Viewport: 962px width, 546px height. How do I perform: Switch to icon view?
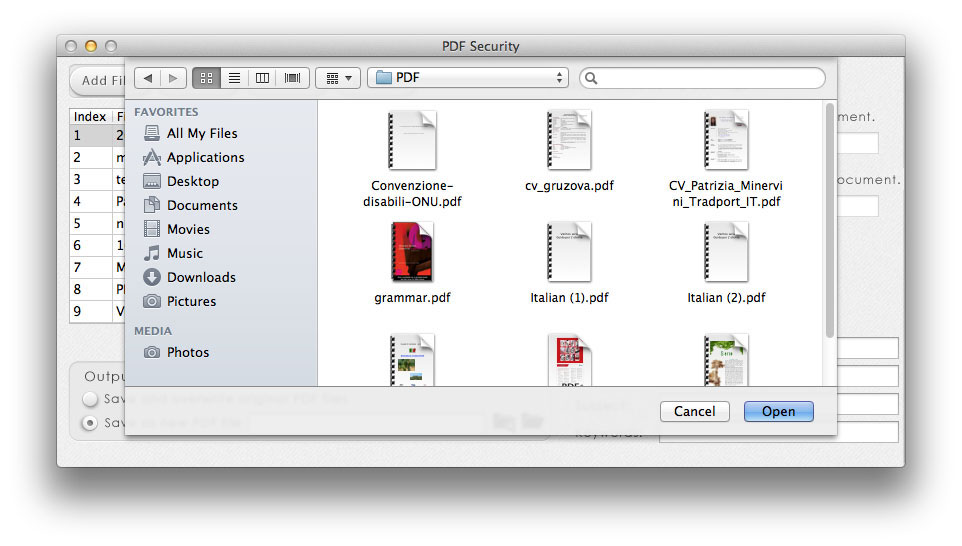206,78
